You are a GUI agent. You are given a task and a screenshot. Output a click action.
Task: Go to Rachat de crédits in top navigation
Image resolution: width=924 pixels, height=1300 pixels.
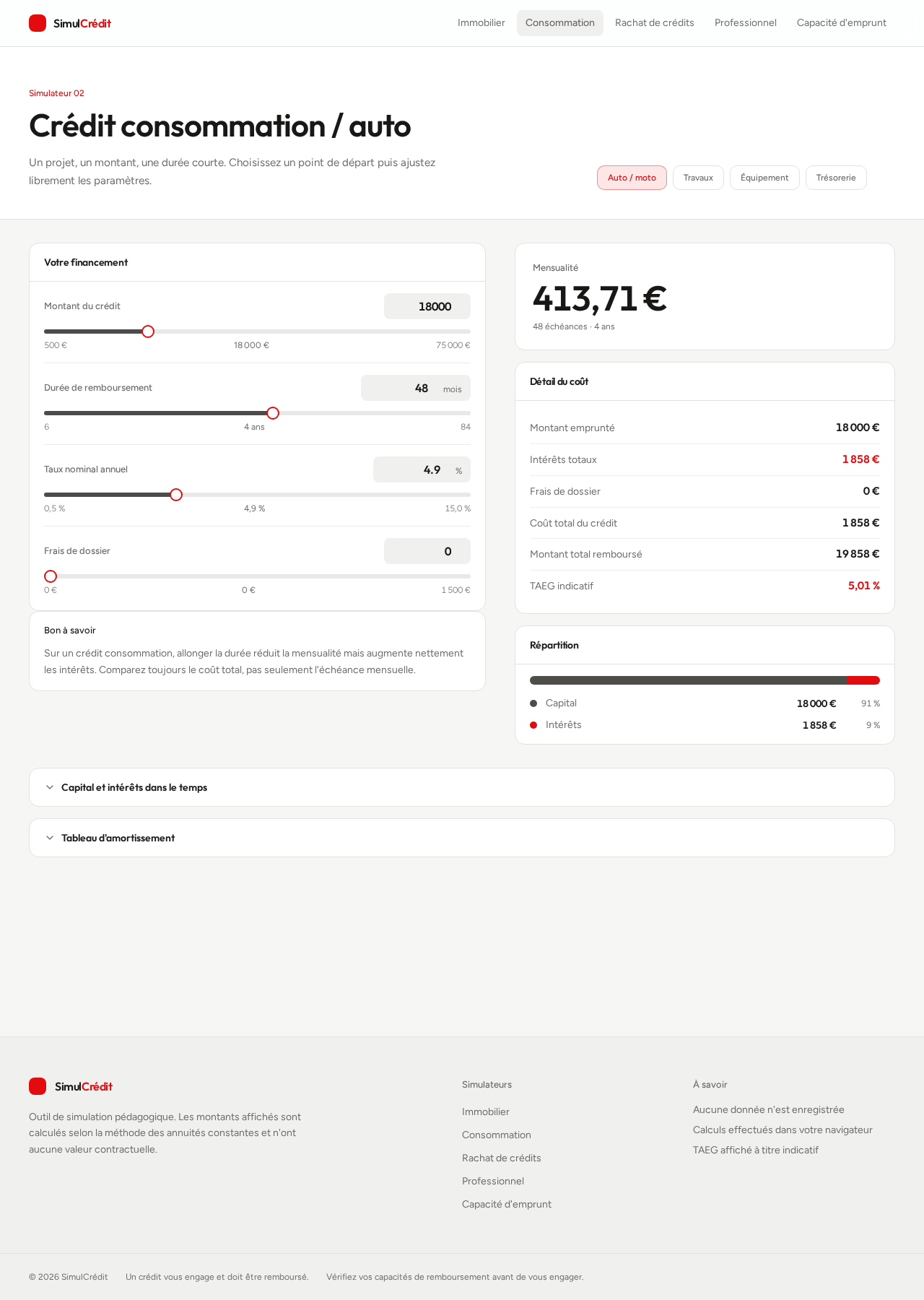(655, 23)
